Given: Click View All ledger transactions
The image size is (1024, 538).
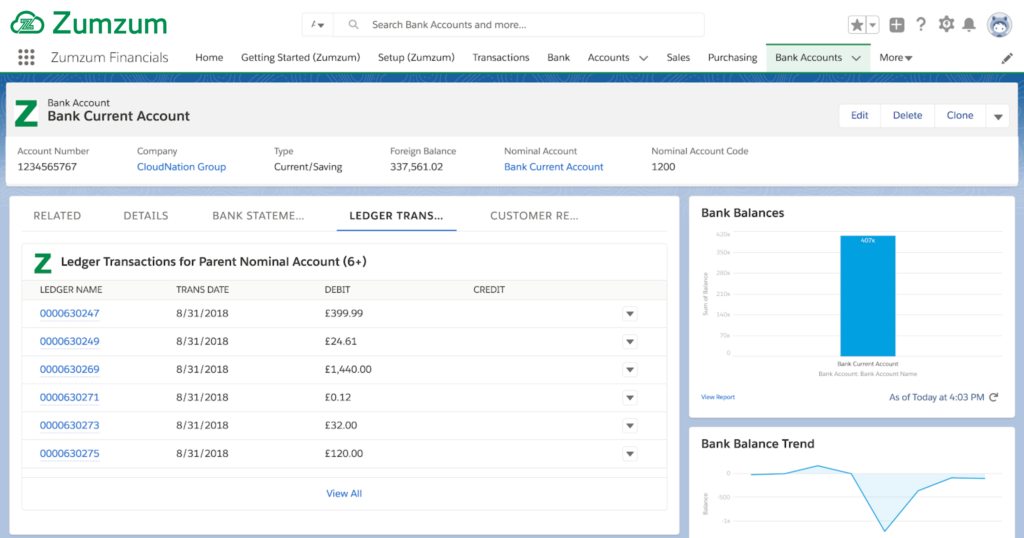Looking at the screenshot, I should click(344, 494).
